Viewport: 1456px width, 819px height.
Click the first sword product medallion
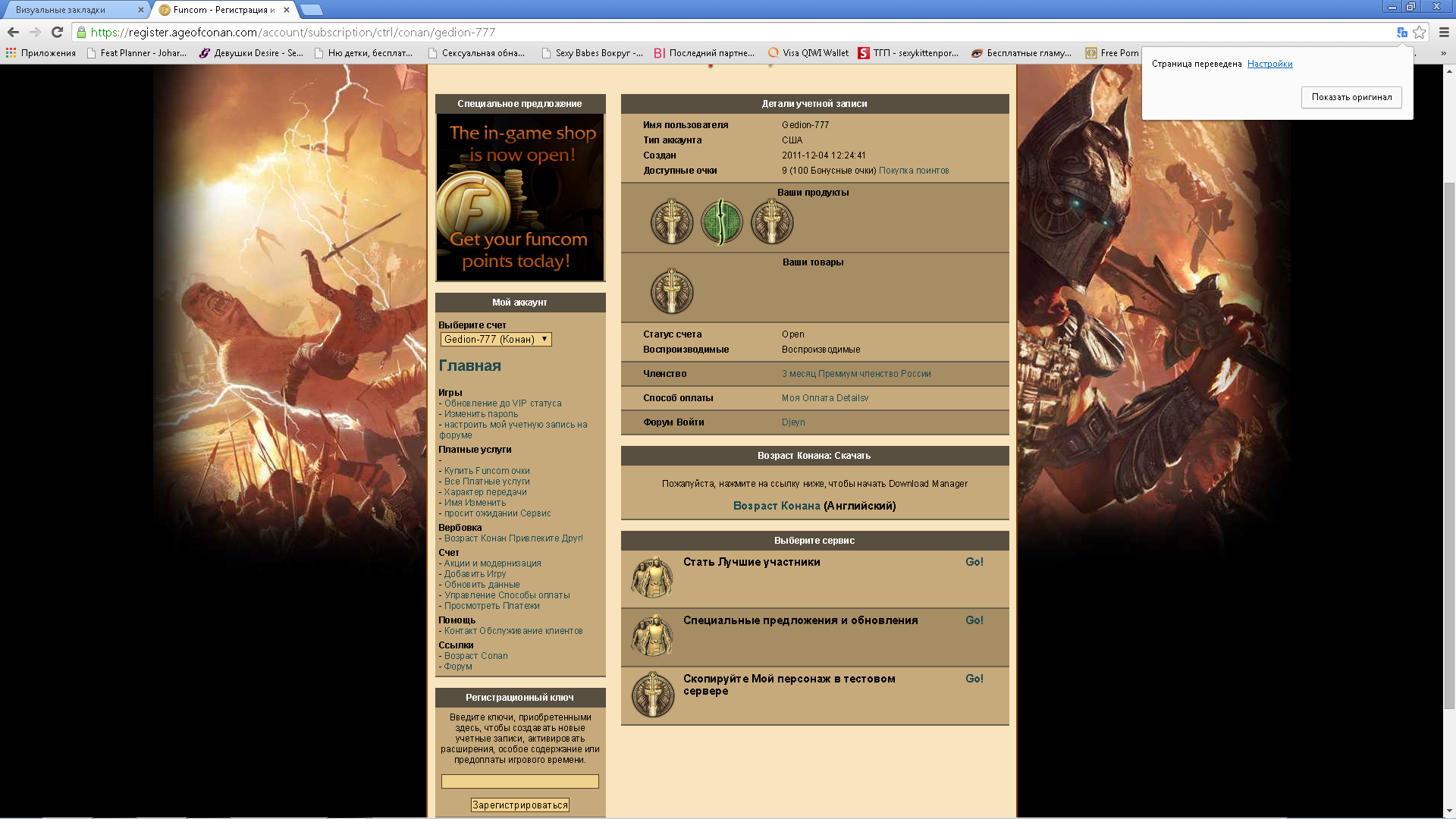(671, 222)
